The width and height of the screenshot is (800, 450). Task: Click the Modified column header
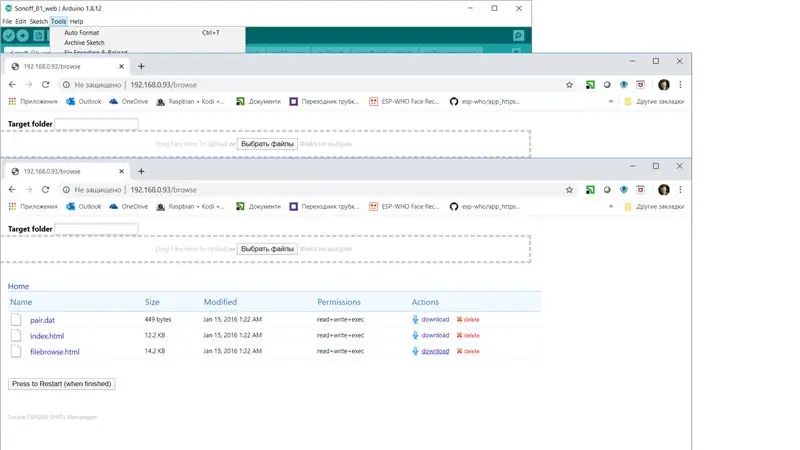pos(220,302)
